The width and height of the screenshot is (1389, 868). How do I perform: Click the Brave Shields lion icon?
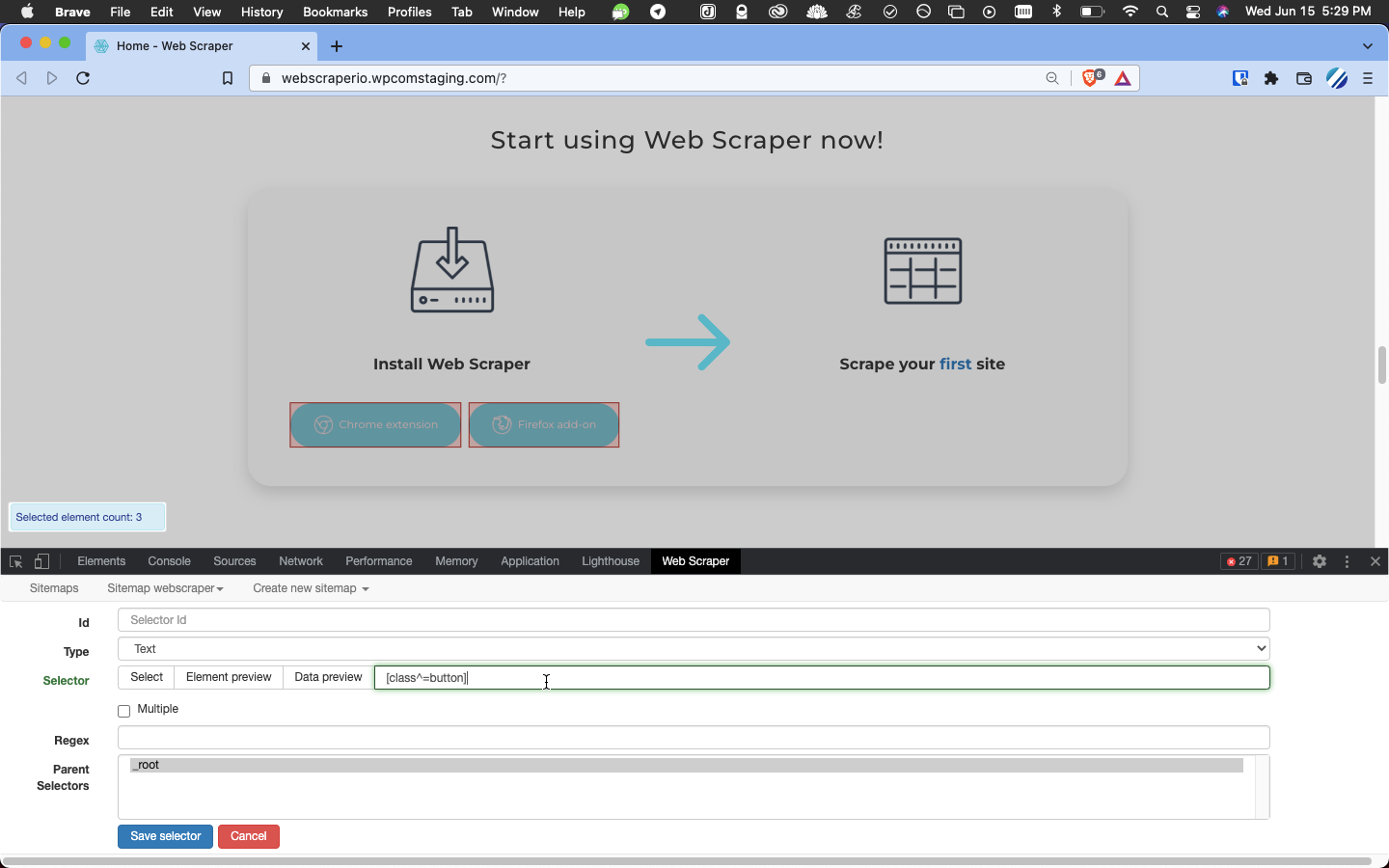click(x=1090, y=79)
